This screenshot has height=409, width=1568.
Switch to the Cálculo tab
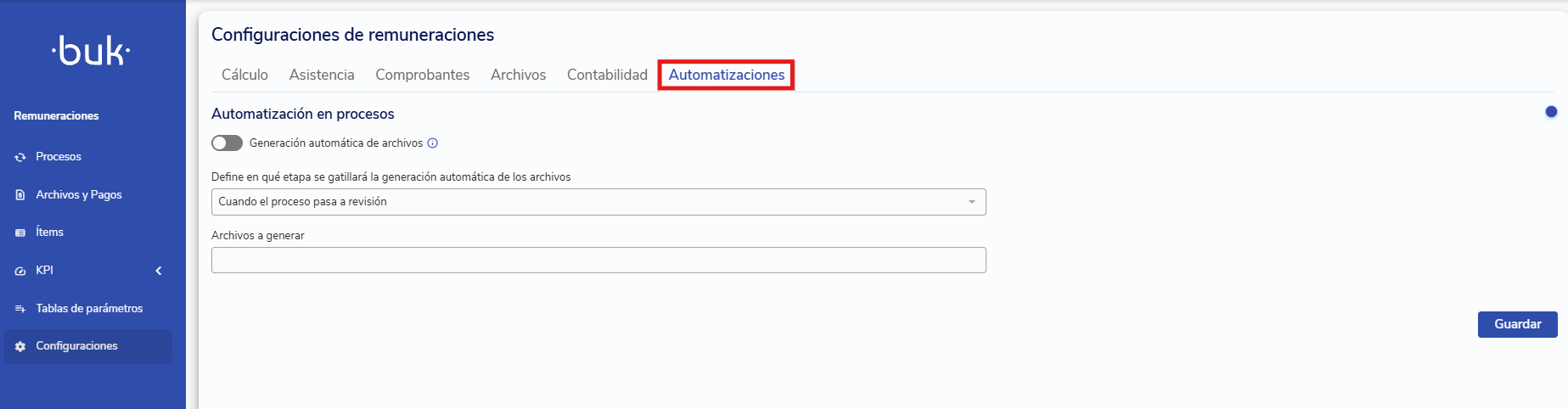coord(244,75)
